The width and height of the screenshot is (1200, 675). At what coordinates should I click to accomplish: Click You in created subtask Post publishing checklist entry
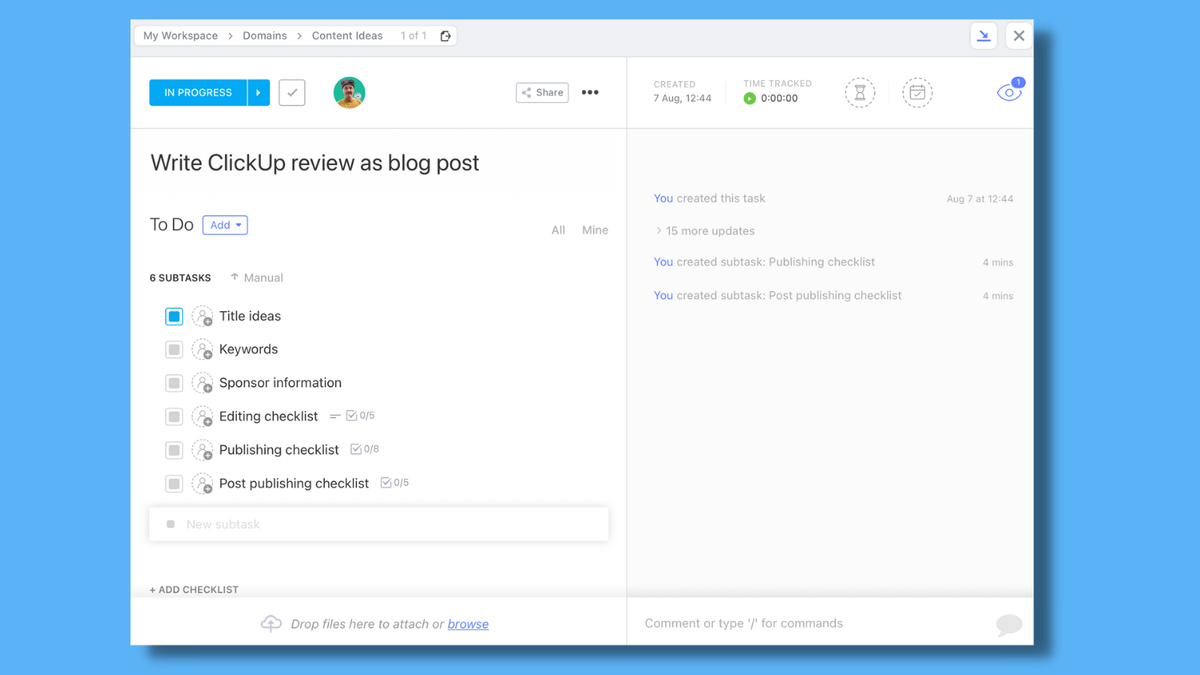(663, 296)
